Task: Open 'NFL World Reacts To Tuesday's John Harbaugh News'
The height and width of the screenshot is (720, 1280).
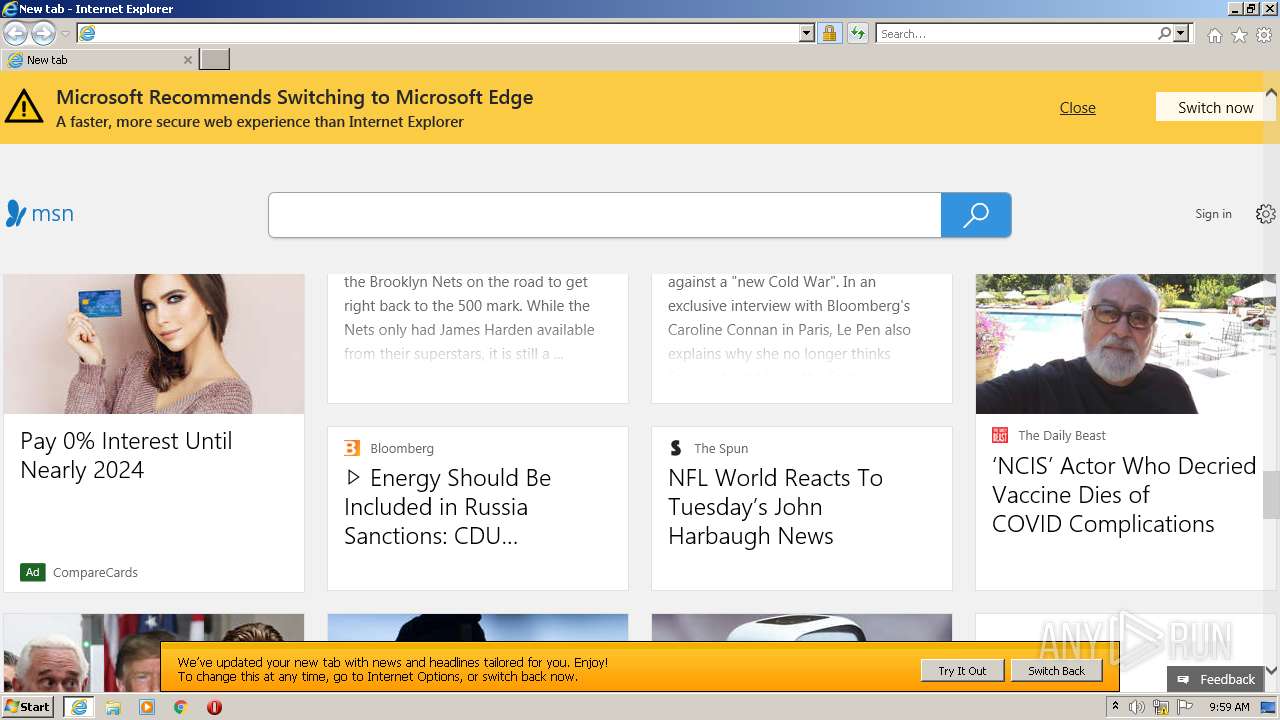Action: pyautogui.click(x=775, y=507)
